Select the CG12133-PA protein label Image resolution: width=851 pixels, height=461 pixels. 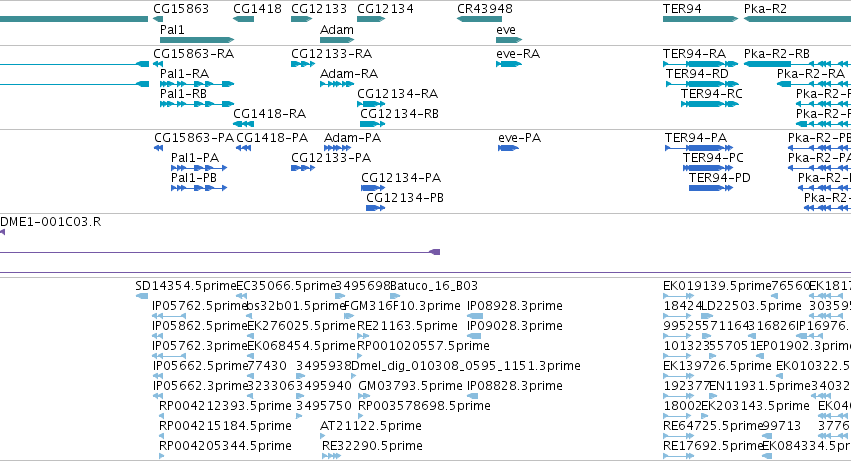click(x=331, y=158)
